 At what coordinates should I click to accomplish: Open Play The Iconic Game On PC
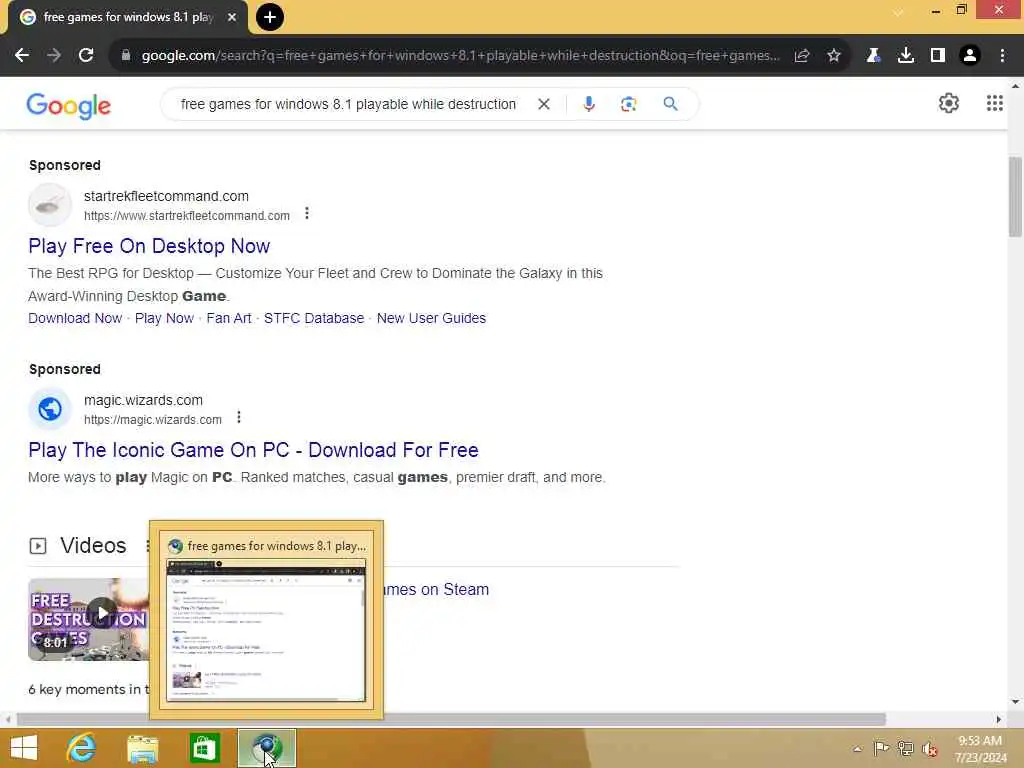pos(253,450)
